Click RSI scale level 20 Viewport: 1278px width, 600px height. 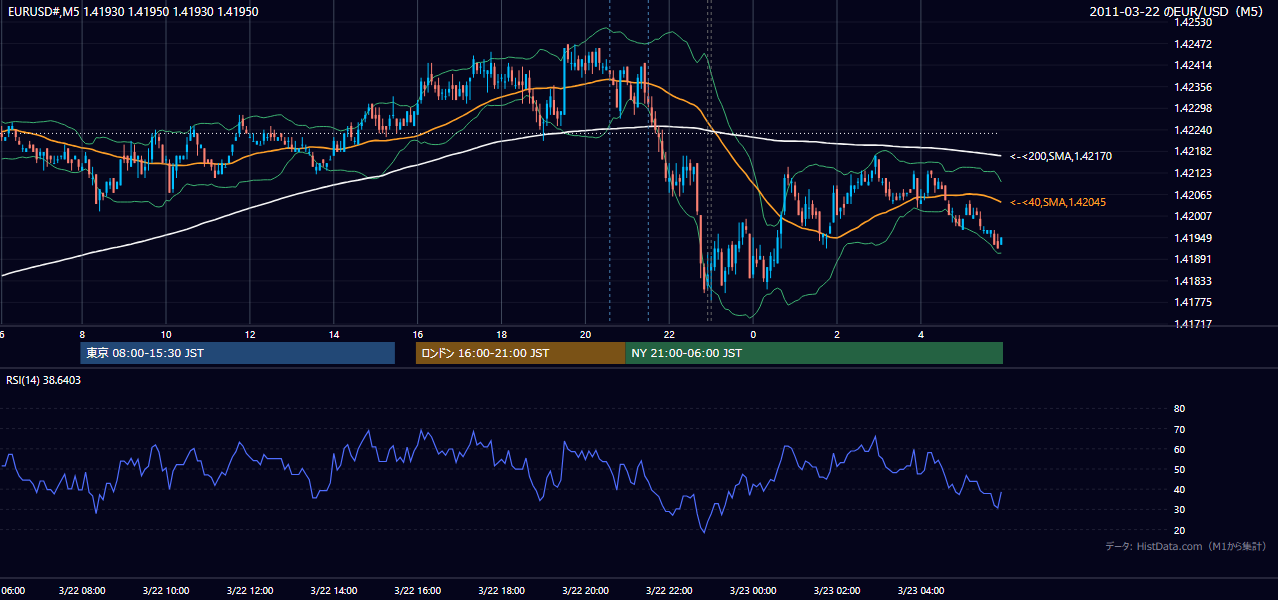pos(1179,530)
